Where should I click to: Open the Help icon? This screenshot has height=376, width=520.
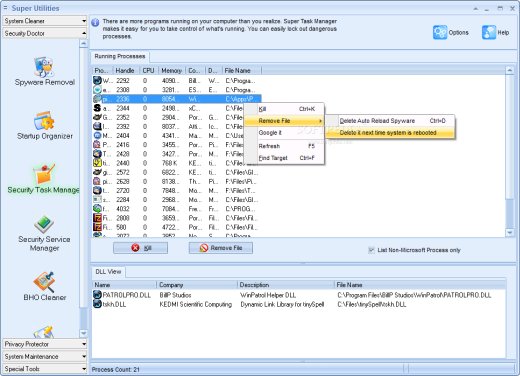489,32
